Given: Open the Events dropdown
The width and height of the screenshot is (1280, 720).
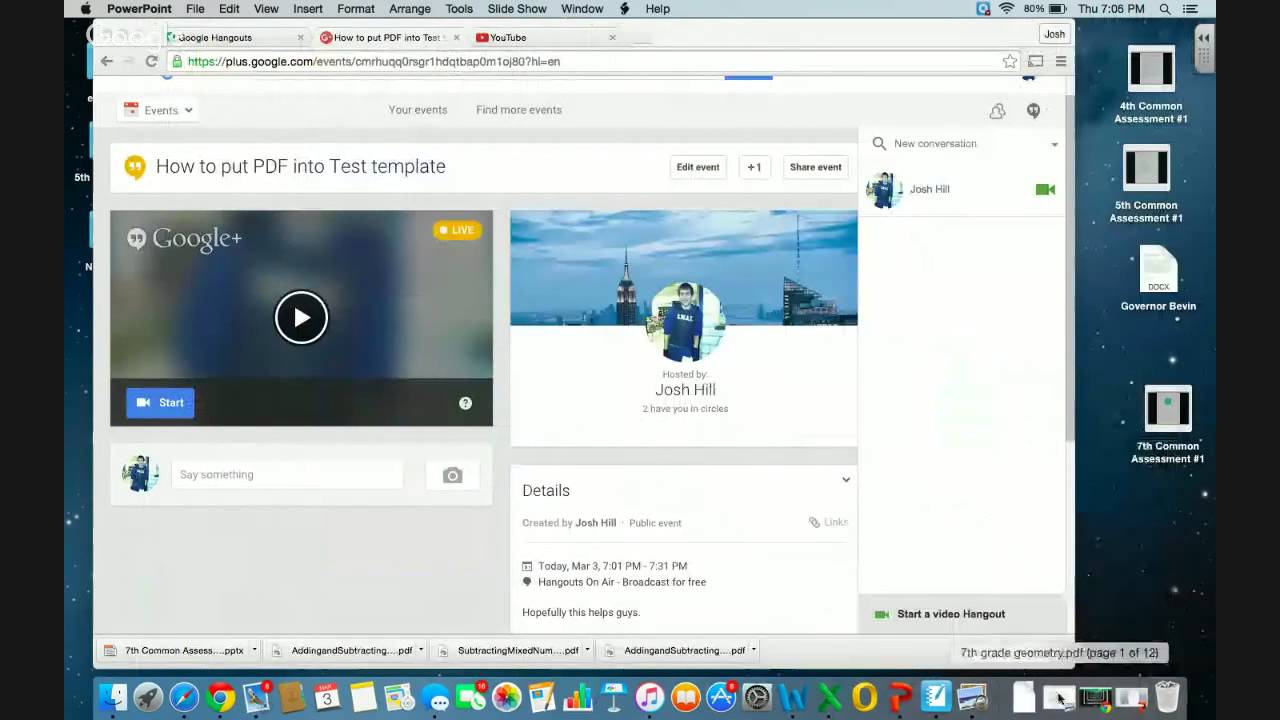Looking at the screenshot, I should 158,110.
